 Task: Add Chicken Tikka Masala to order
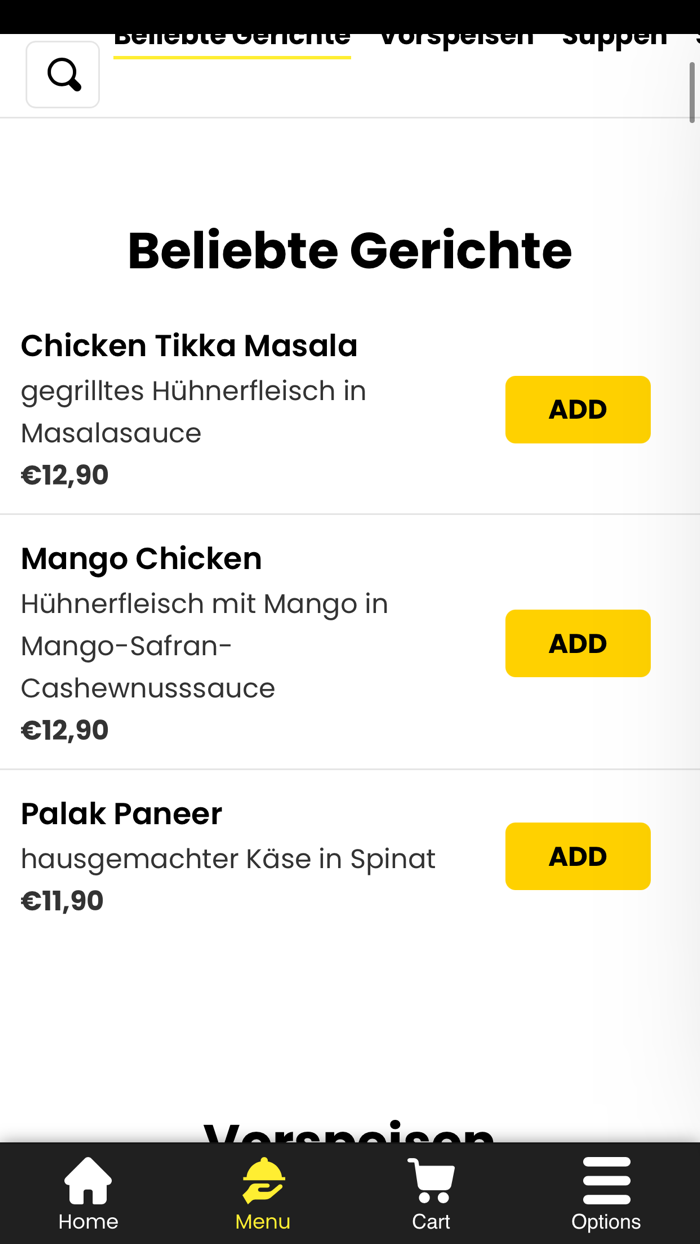[577, 409]
